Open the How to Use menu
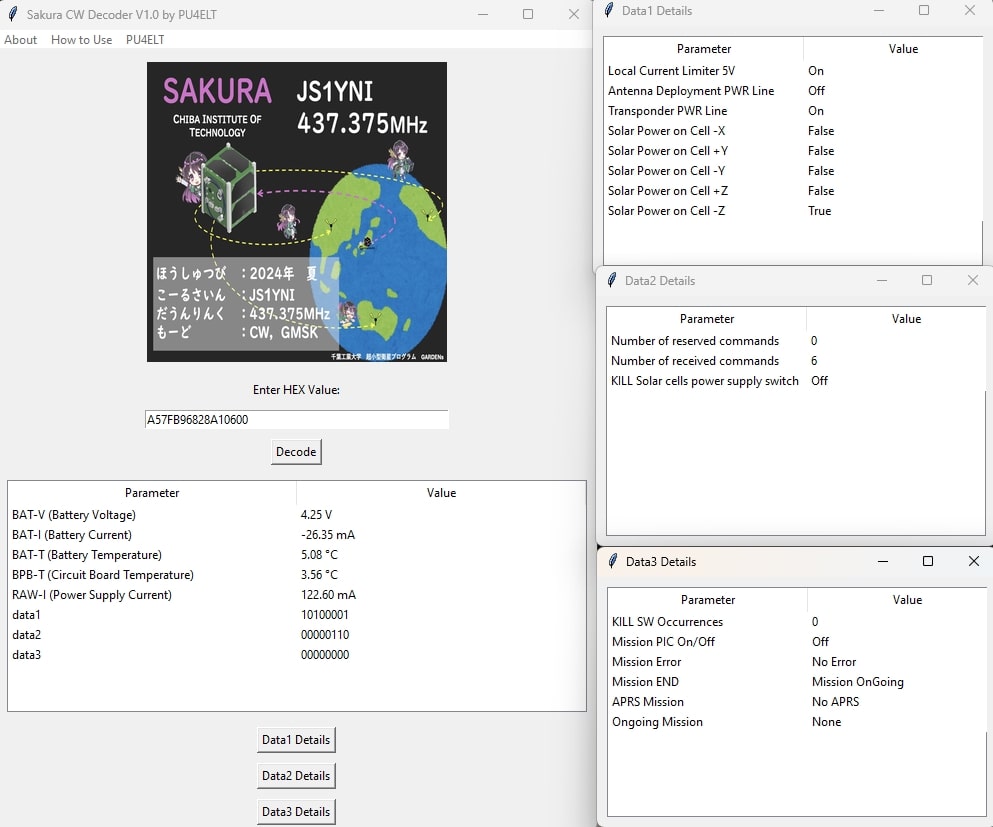The height and width of the screenshot is (827, 993). click(x=81, y=40)
